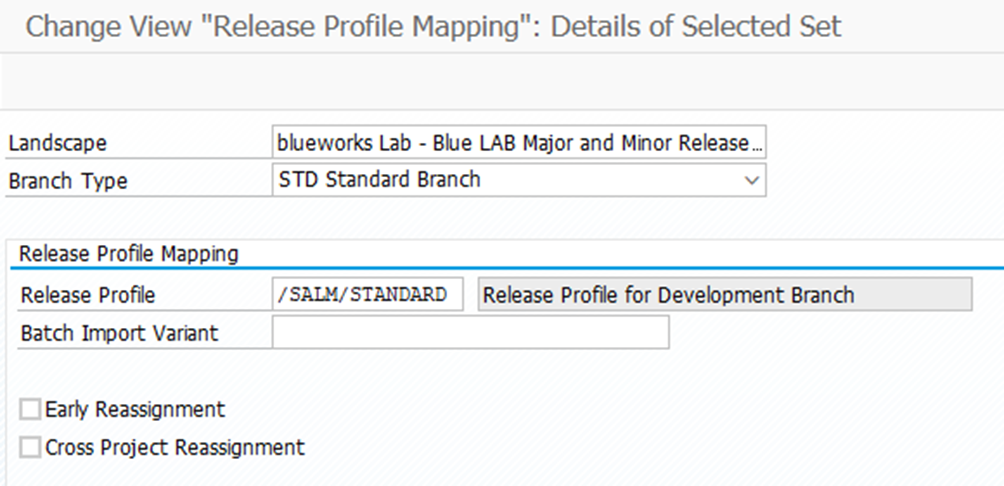Click the Release Profile field label

(x=88, y=296)
